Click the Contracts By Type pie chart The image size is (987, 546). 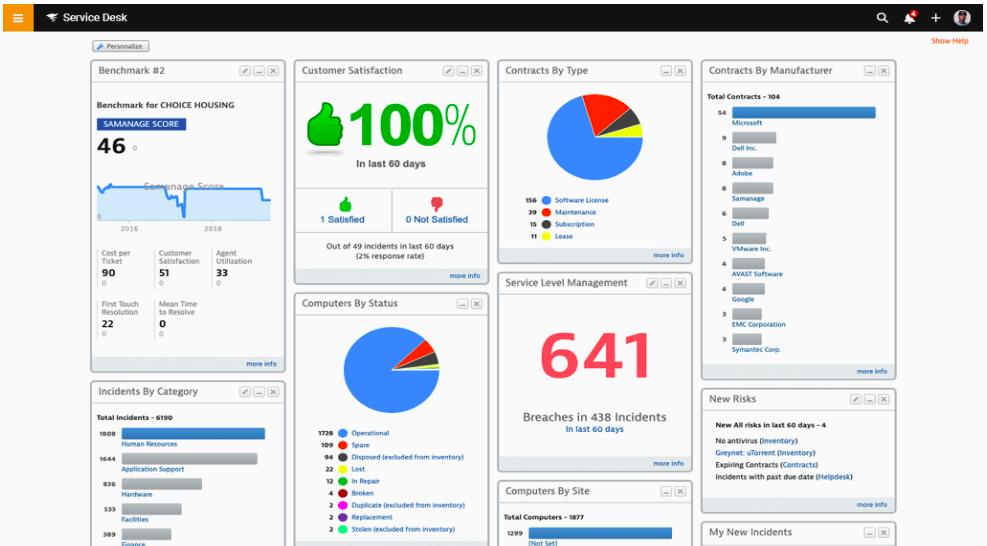click(595, 137)
